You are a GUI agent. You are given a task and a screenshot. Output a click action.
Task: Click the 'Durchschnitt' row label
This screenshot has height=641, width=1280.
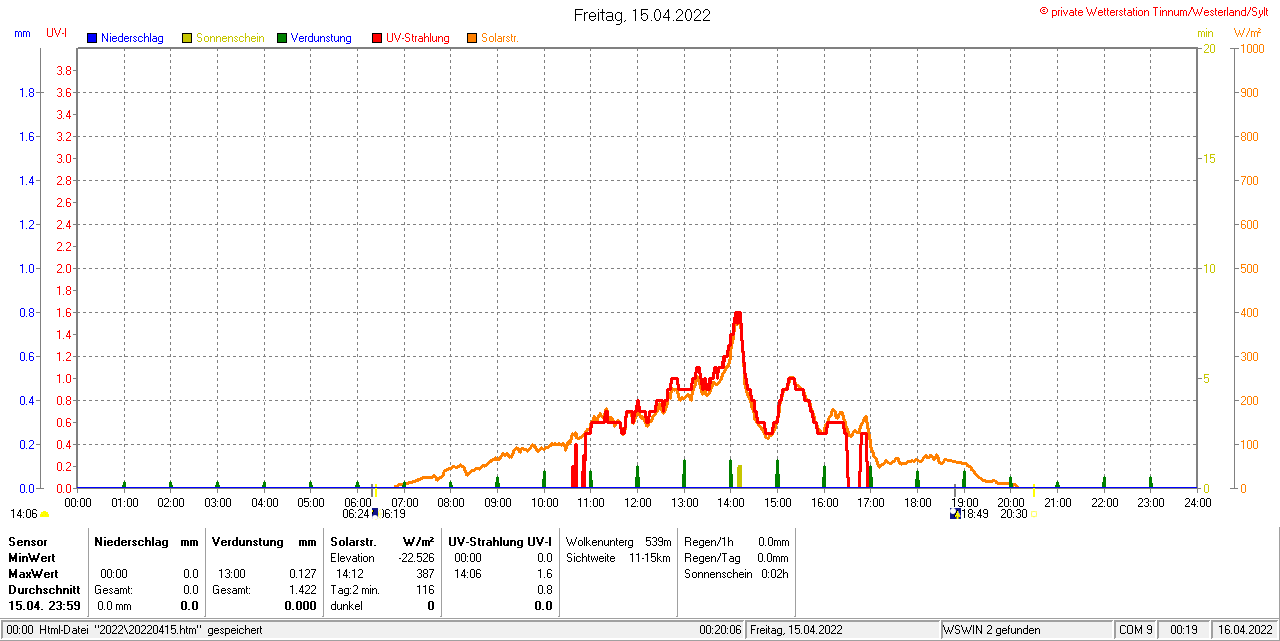pyautogui.click(x=44, y=590)
